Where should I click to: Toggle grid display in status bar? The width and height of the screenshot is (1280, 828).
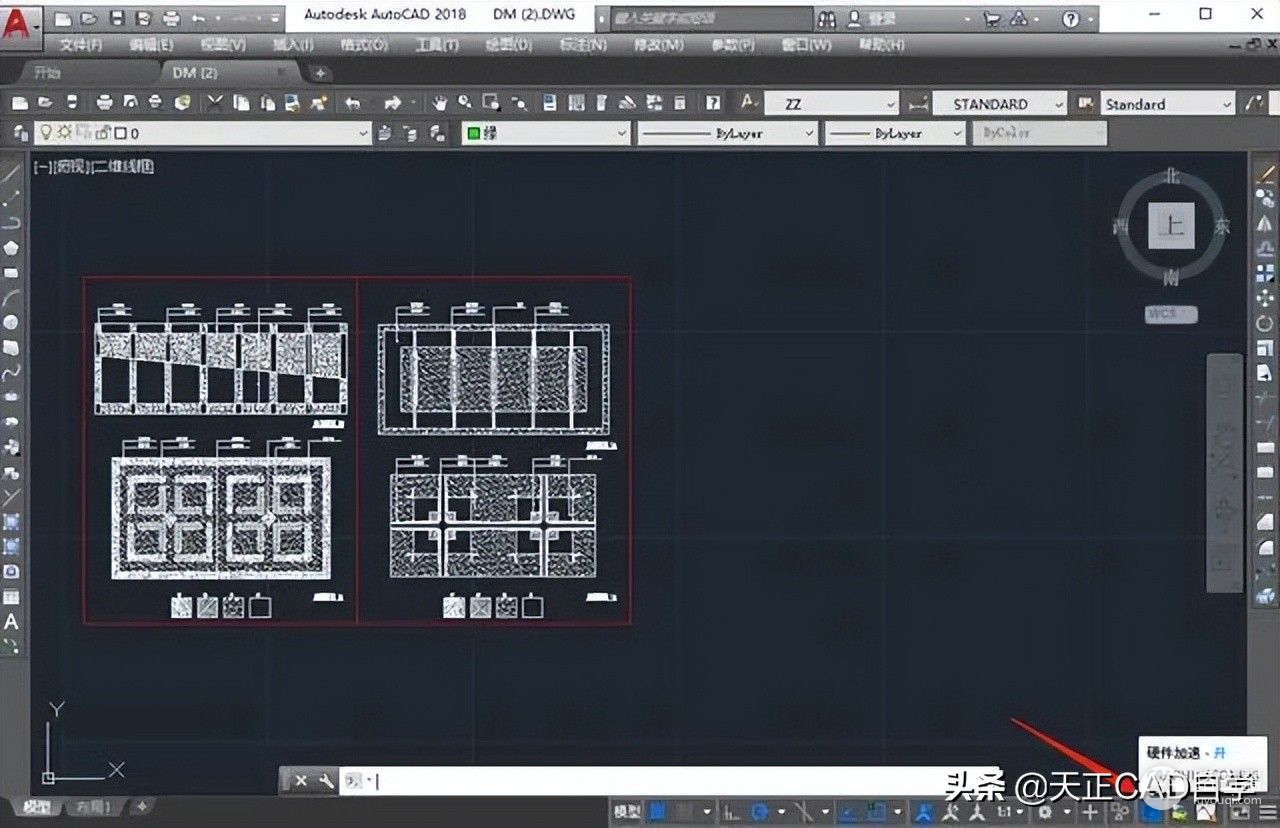pyautogui.click(x=657, y=812)
